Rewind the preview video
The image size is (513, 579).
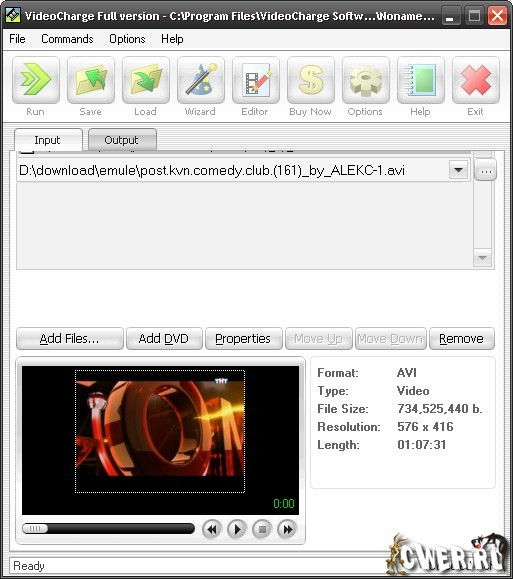[x=212, y=530]
